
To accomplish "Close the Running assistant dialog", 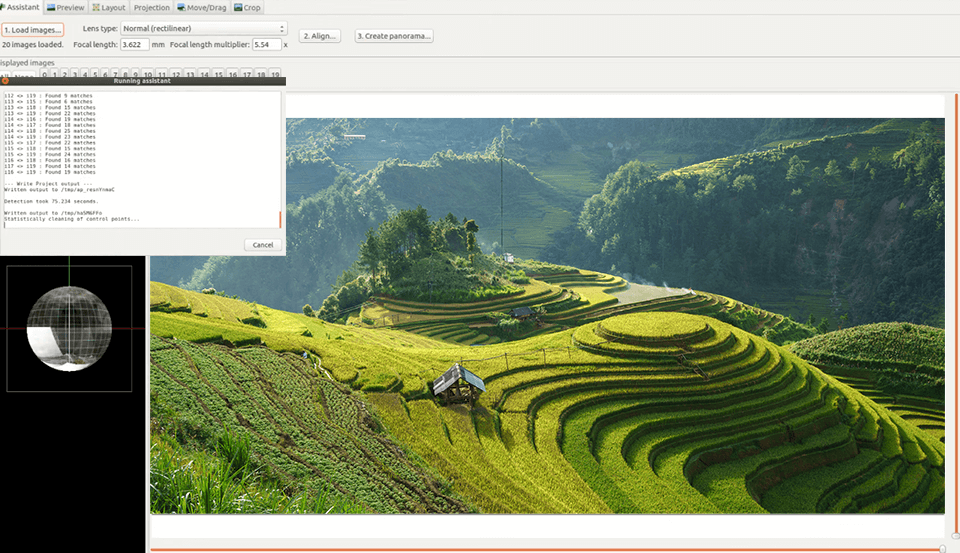I will coord(5,81).
